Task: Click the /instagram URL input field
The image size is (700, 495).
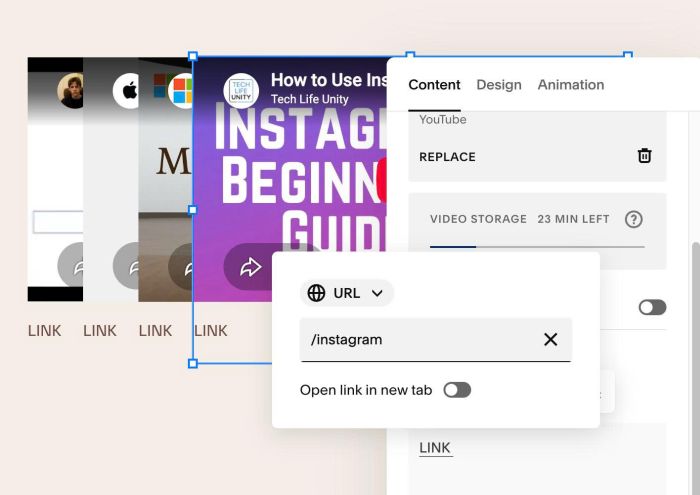Action: pyautogui.click(x=436, y=340)
